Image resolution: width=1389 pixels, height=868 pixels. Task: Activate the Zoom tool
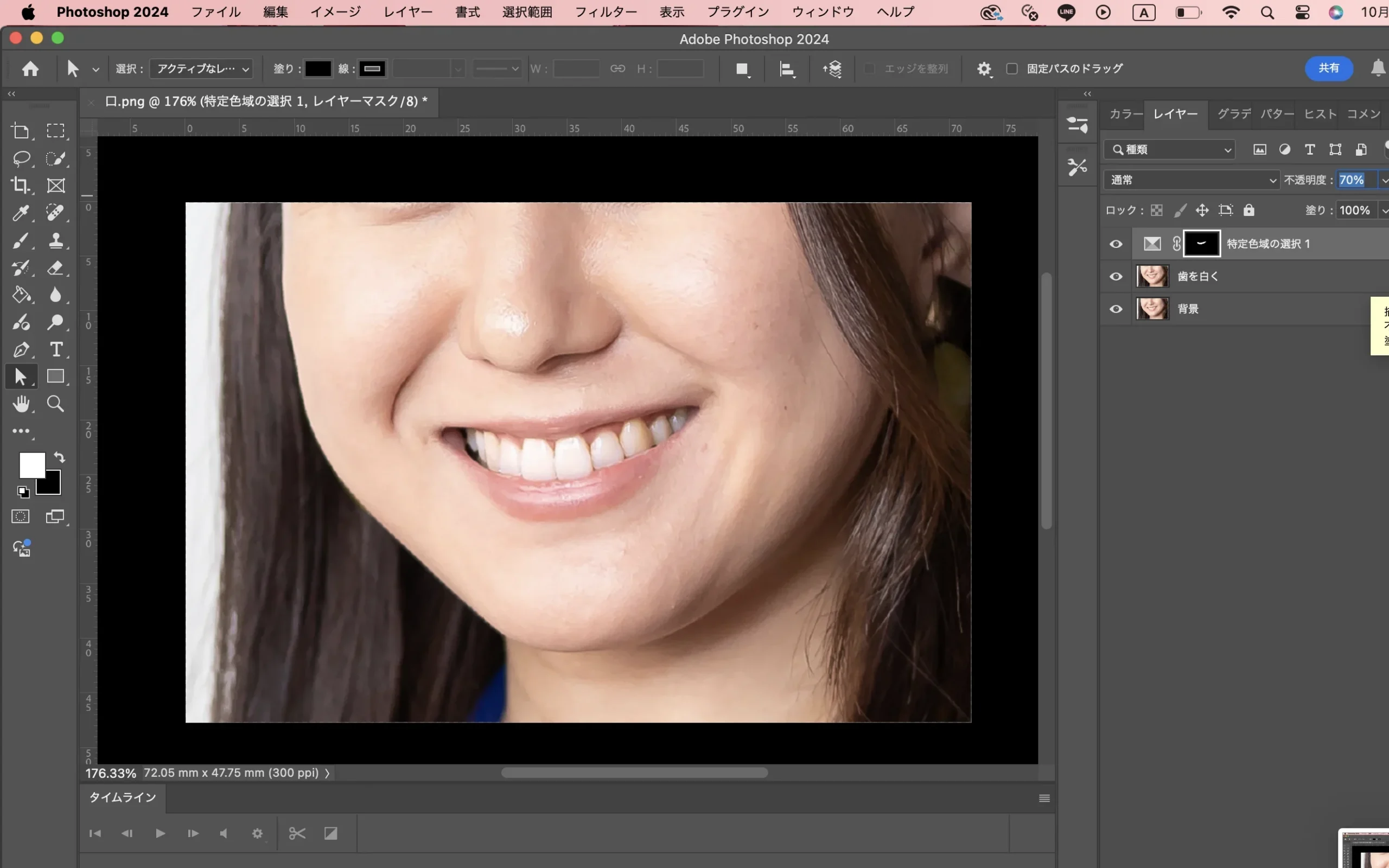(56, 404)
